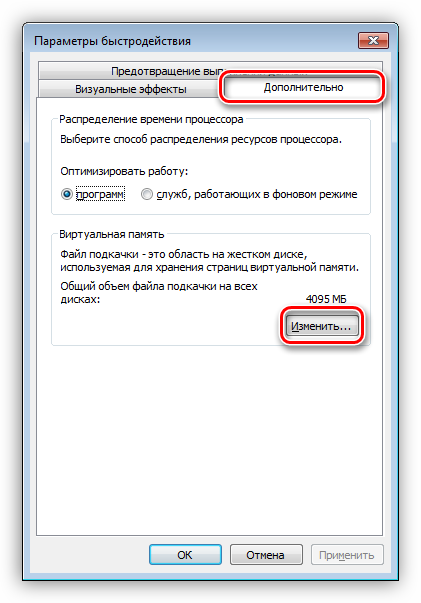Click the Распределение времени процессора group heading
The image size is (421, 603).
pyautogui.click(x=151, y=120)
